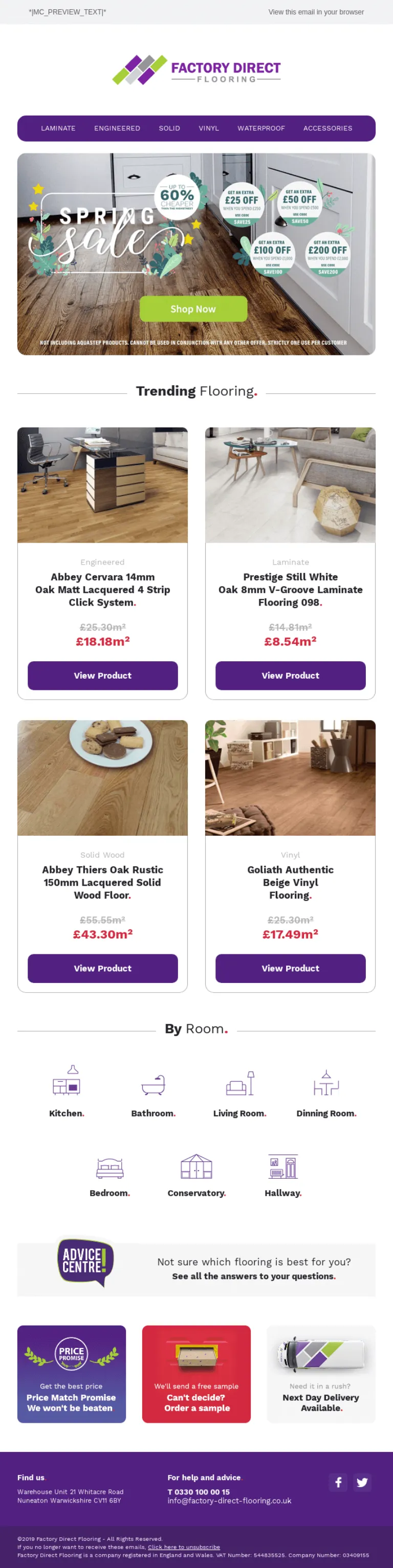Go to the Waterproof category
393x1568 pixels.
(x=261, y=128)
